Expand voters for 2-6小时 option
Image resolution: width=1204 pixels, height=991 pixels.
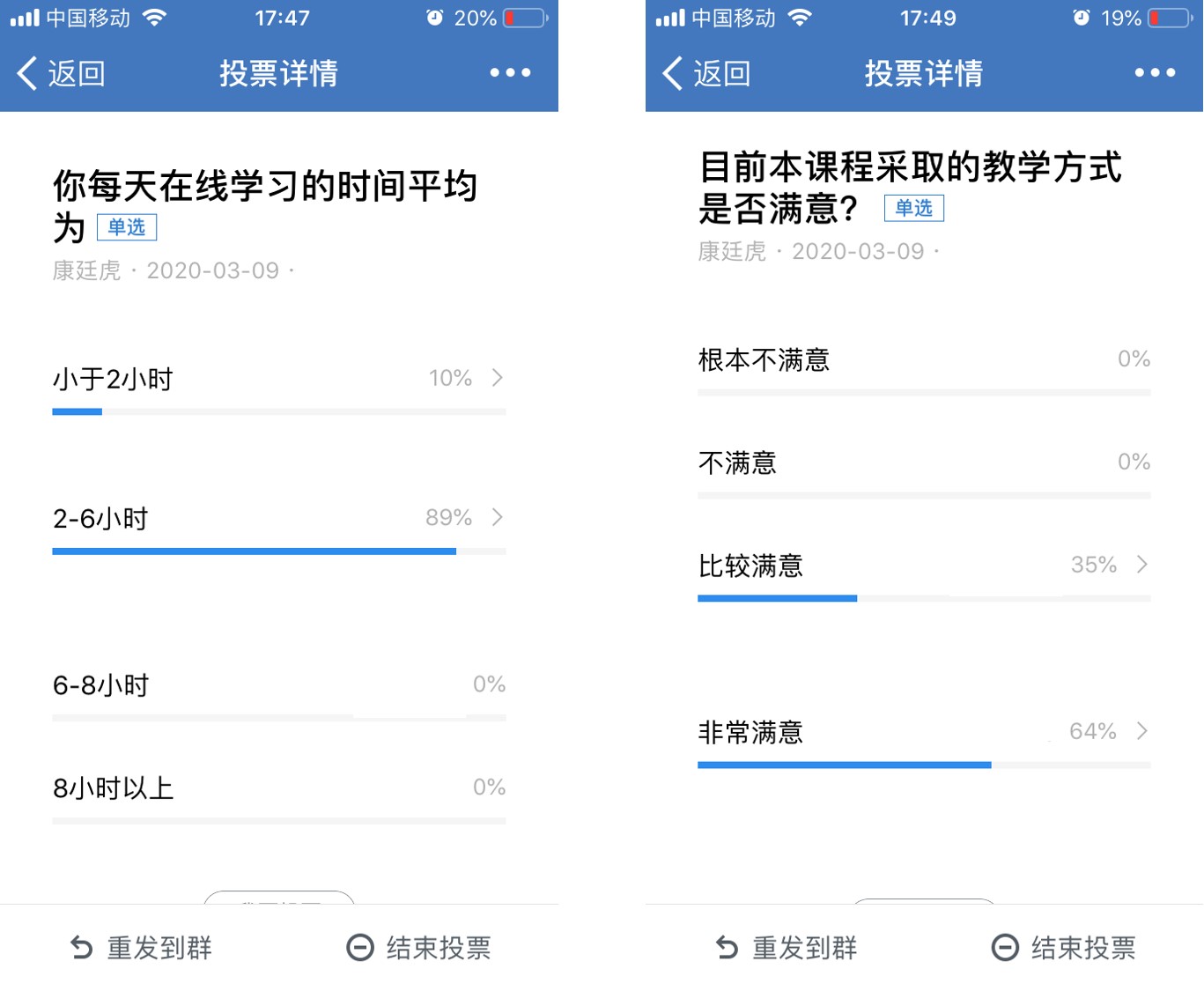pyautogui.click(x=498, y=517)
